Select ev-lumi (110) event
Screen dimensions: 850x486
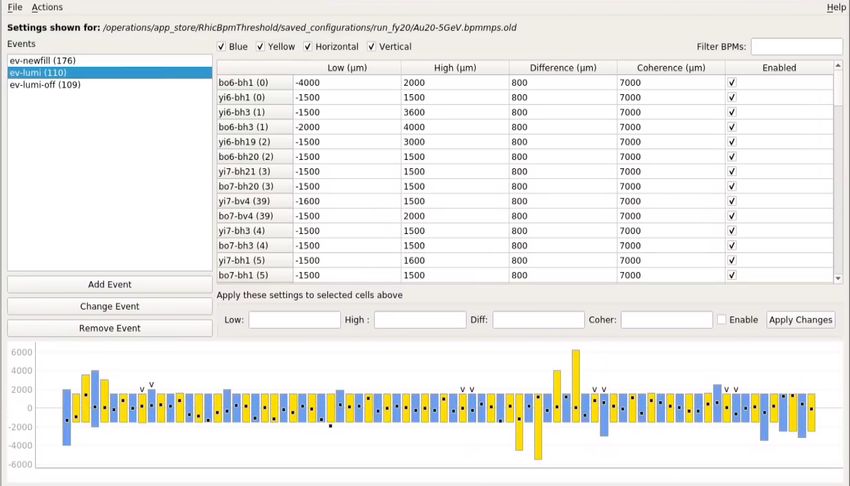click(110, 73)
